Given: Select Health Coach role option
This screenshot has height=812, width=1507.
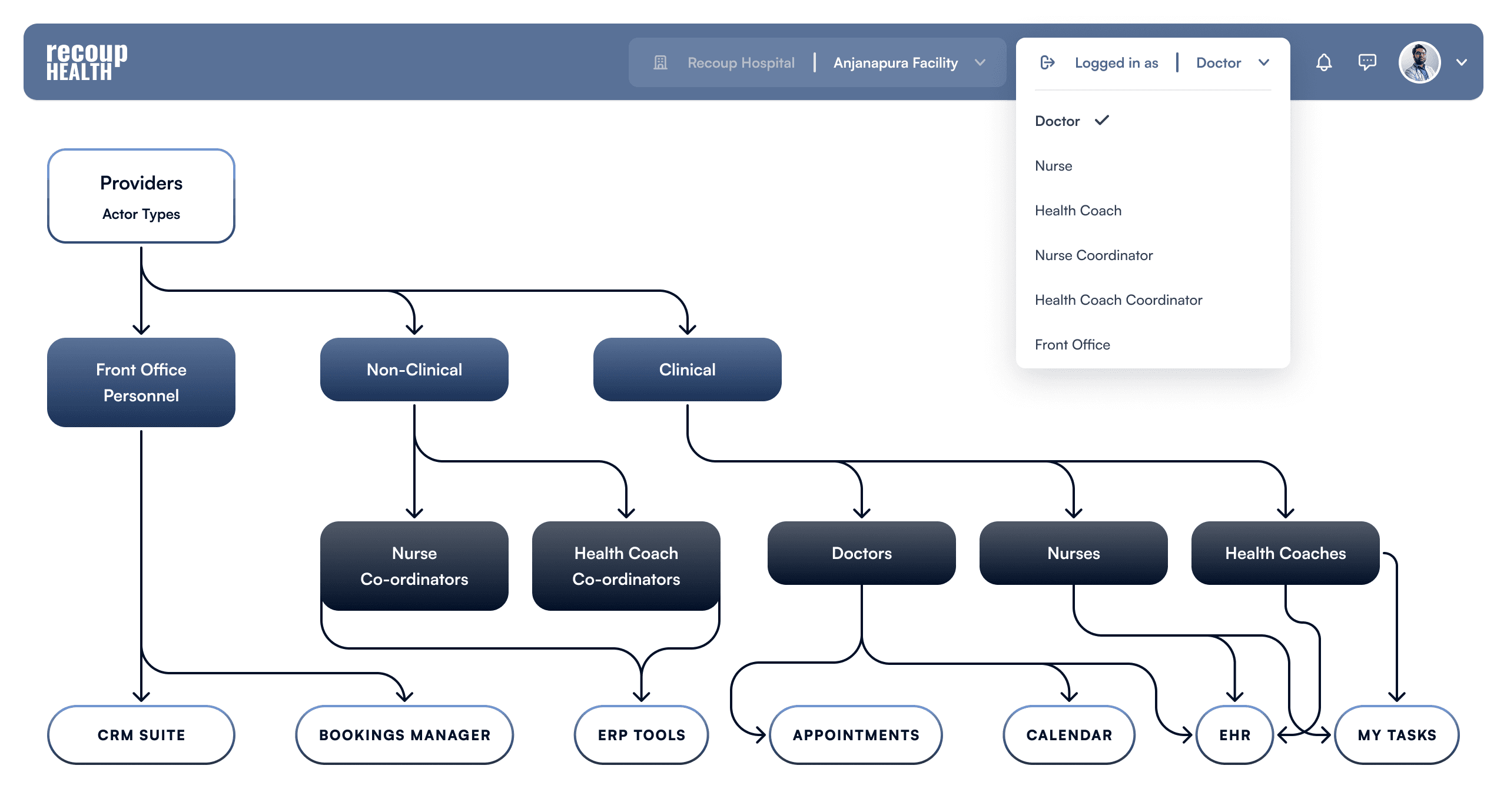Looking at the screenshot, I should [x=1078, y=211].
